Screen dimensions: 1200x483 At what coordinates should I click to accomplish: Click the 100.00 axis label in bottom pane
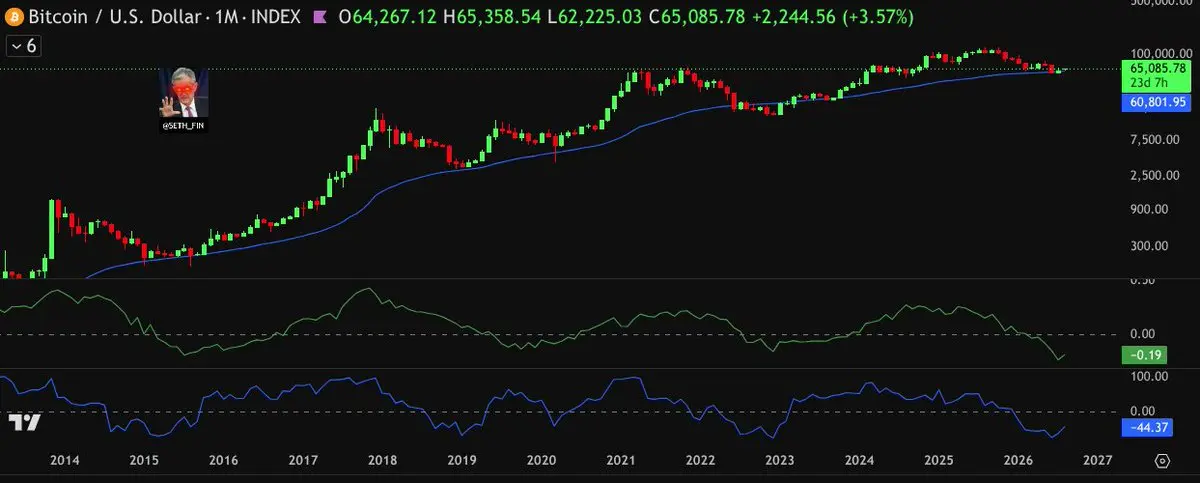pyautogui.click(x=1151, y=376)
